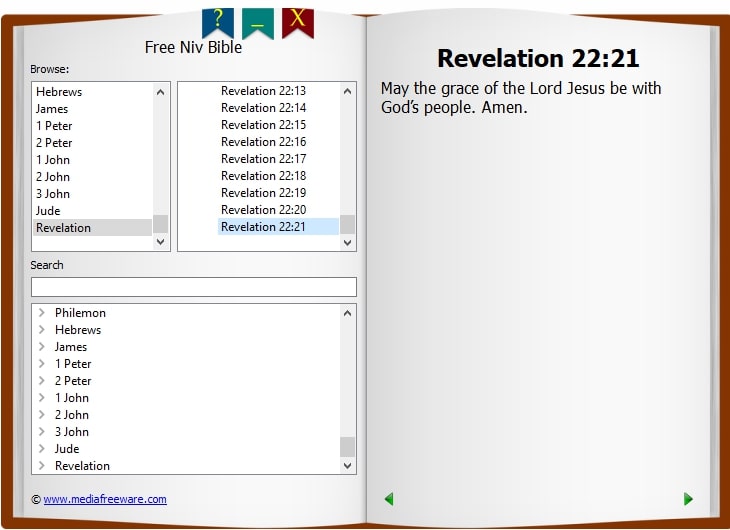This screenshot has width=730, height=530.
Task: Click book list scrollbar up arrow
Action: 161,92
